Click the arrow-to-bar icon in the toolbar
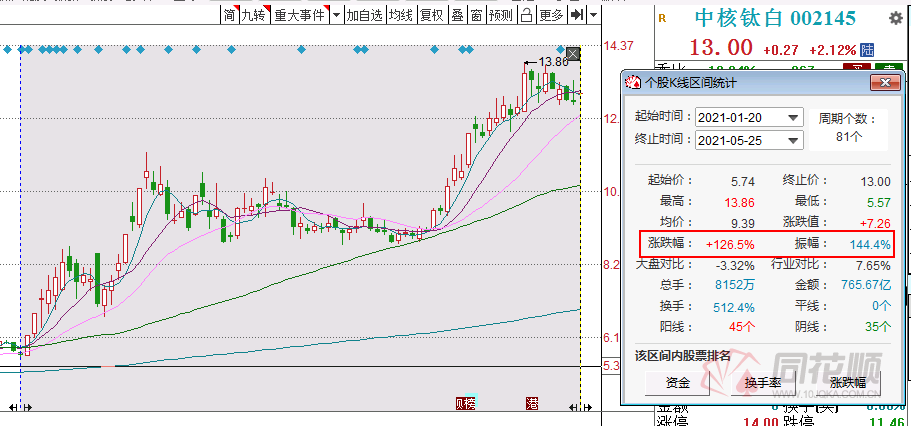 (x=577, y=15)
